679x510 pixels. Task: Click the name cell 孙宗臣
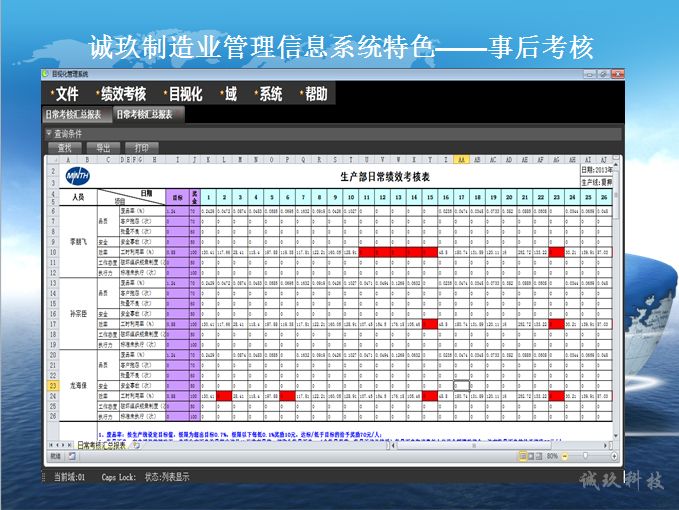click(x=78, y=313)
